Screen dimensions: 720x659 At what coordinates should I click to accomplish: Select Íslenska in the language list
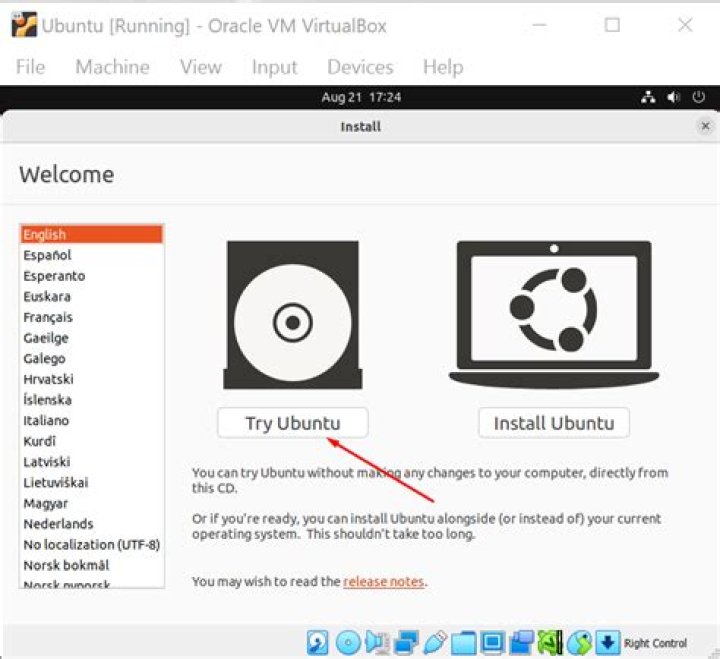91,400
